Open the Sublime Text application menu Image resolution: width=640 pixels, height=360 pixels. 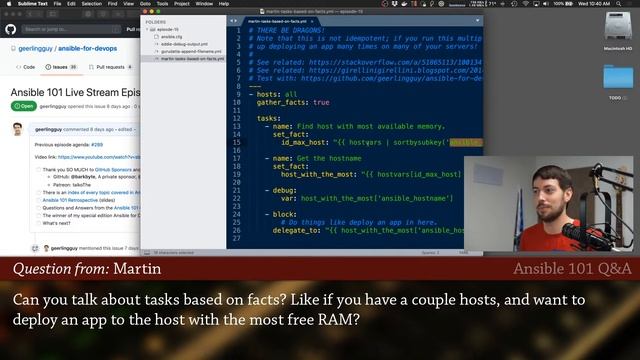pyautogui.click(x=33, y=4)
